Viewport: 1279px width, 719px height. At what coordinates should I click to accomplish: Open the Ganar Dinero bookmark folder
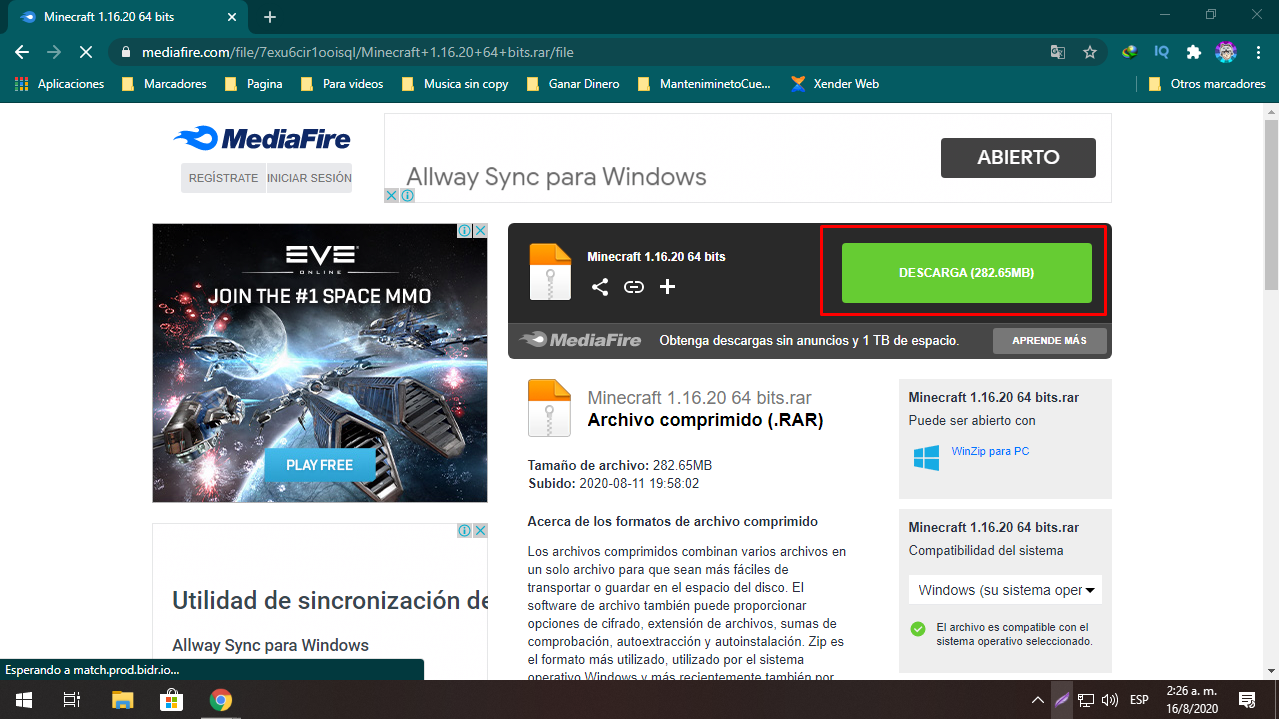[x=571, y=84]
